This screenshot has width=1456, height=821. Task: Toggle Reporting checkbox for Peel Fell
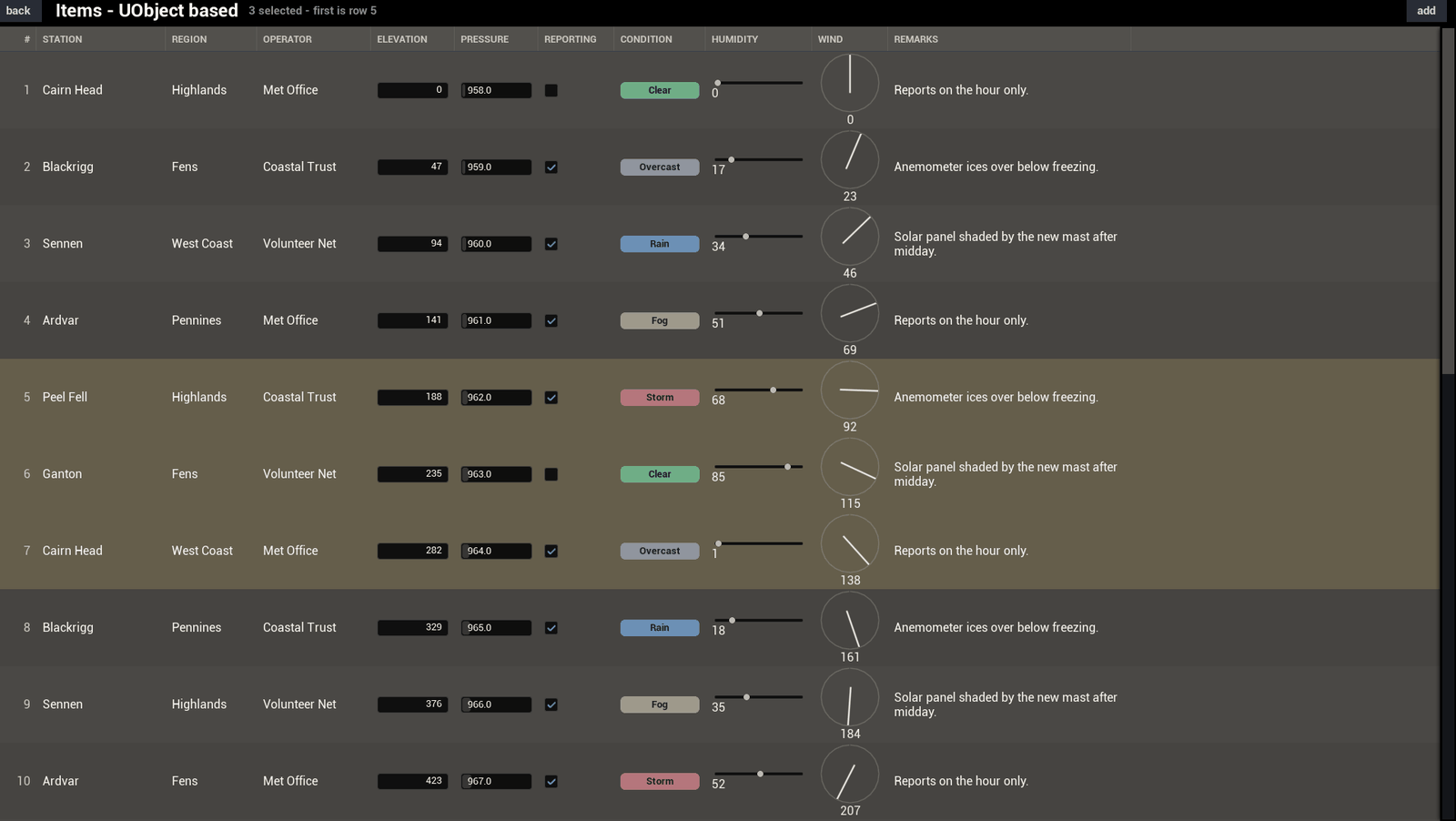[x=551, y=398]
